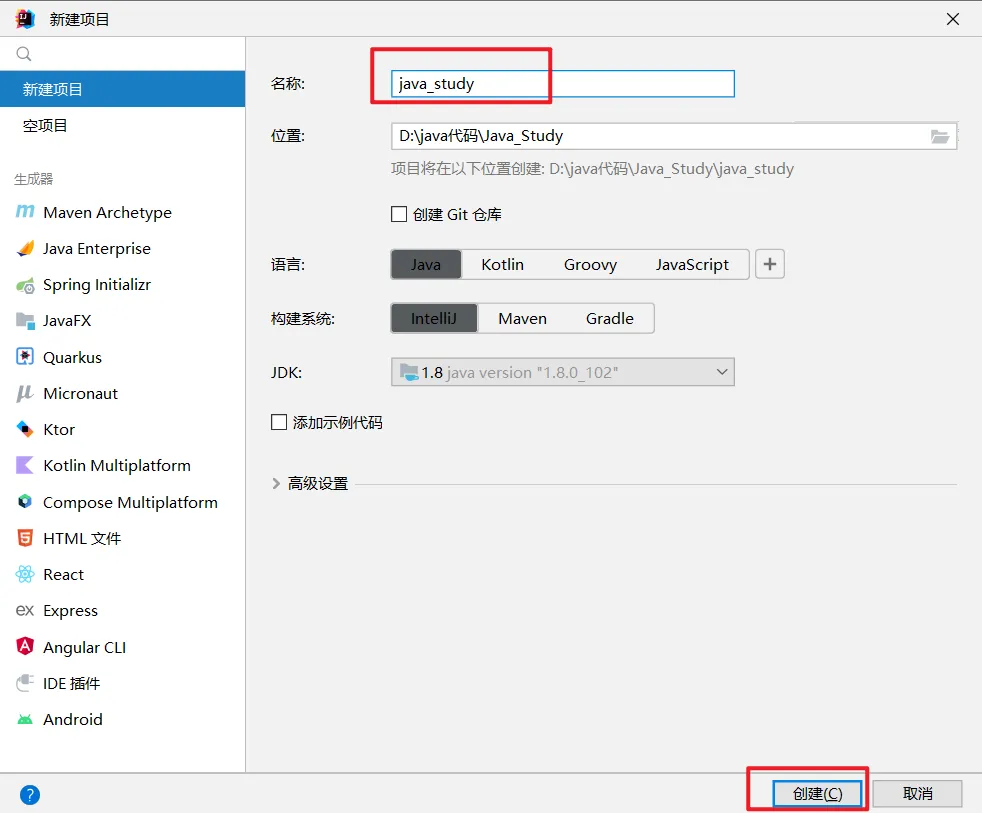Choose IntelliJ build system

(x=434, y=318)
